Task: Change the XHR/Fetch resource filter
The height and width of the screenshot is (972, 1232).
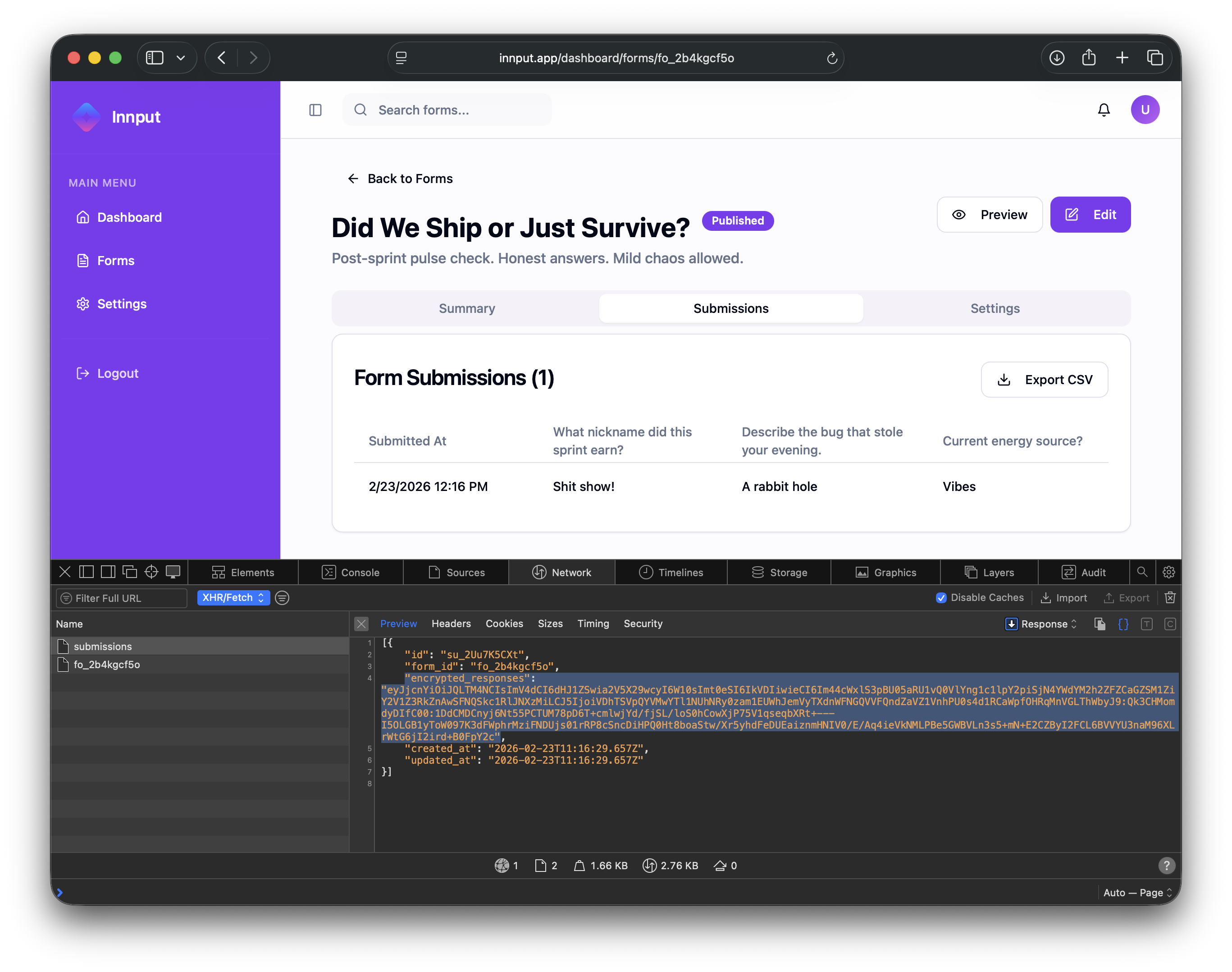Action: tap(233, 597)
